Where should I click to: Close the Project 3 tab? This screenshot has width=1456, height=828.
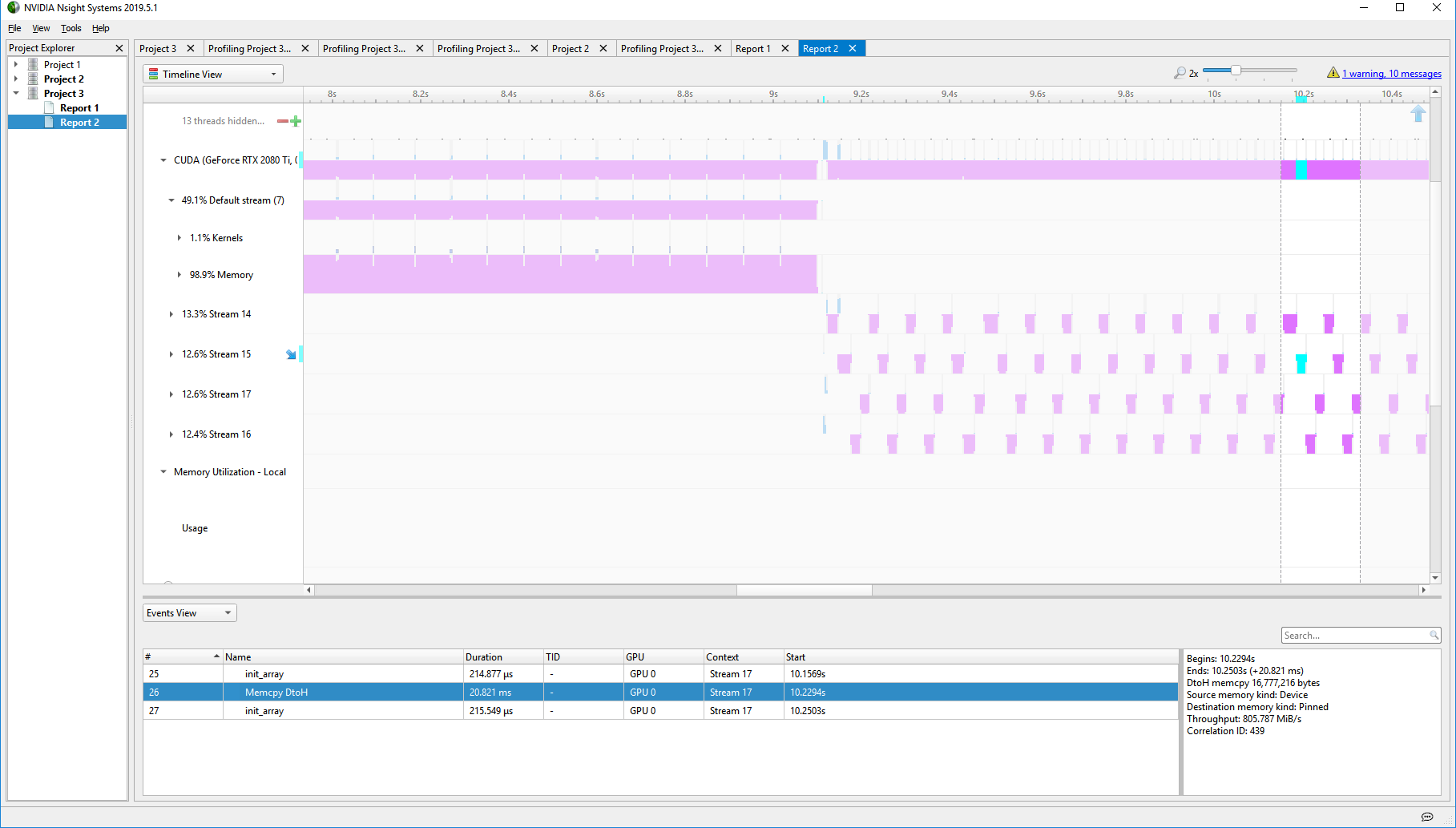pyautogui.click(x=191, y=49)
